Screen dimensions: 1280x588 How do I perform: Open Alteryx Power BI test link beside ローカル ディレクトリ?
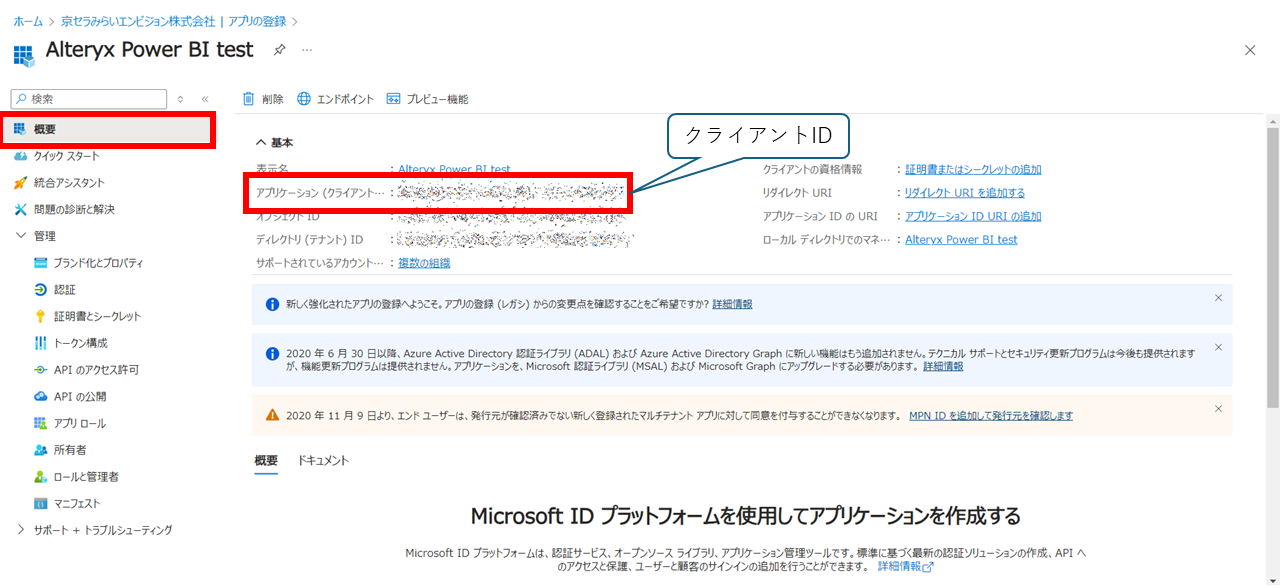point(961,240)
